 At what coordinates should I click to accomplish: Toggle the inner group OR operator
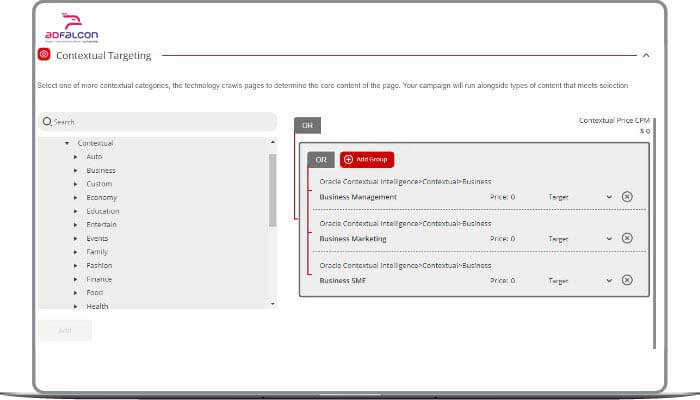pos(321,159)
